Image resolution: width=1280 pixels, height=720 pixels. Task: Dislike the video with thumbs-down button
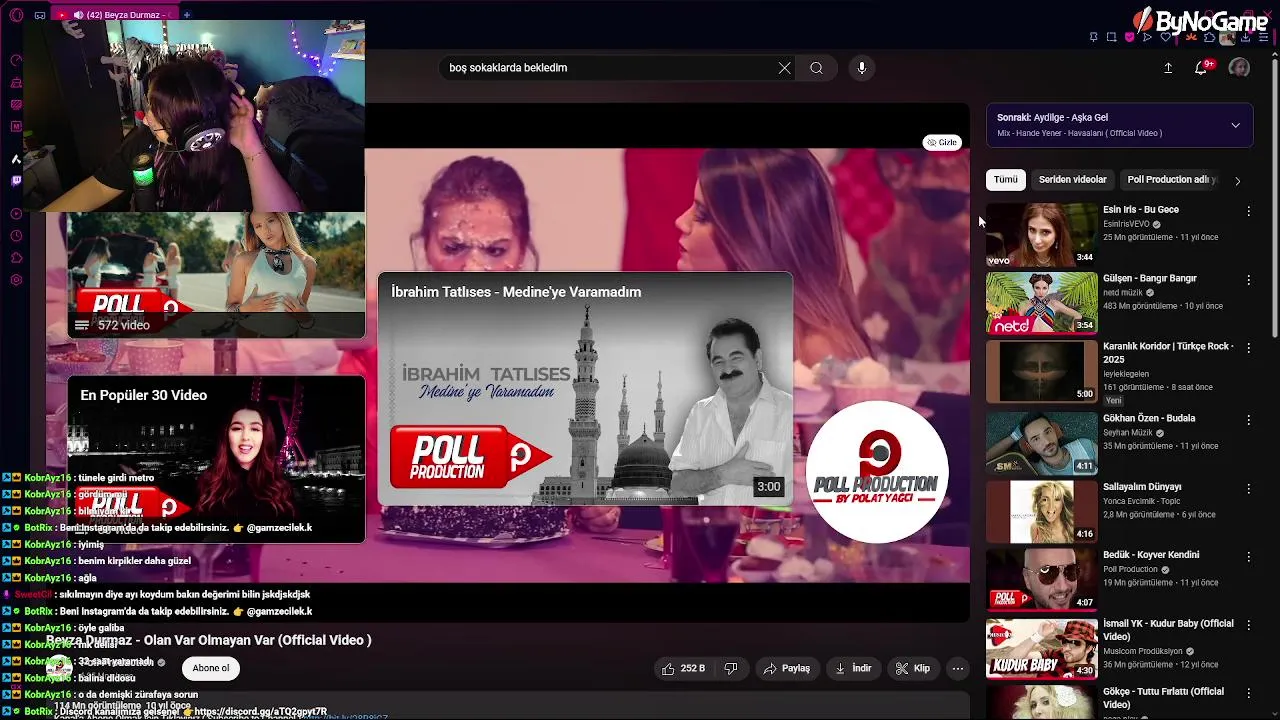pos(731,668)
